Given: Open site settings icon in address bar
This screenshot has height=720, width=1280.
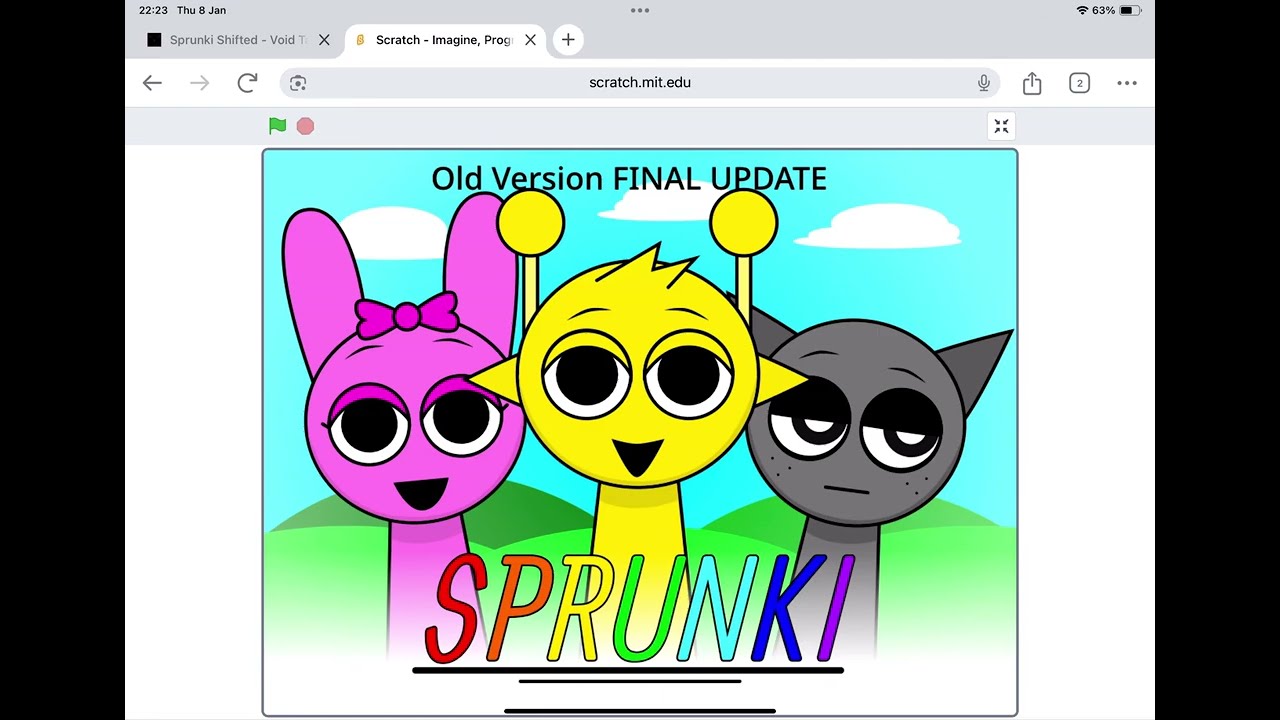Looking at the screenshot, I should (298, 83).
